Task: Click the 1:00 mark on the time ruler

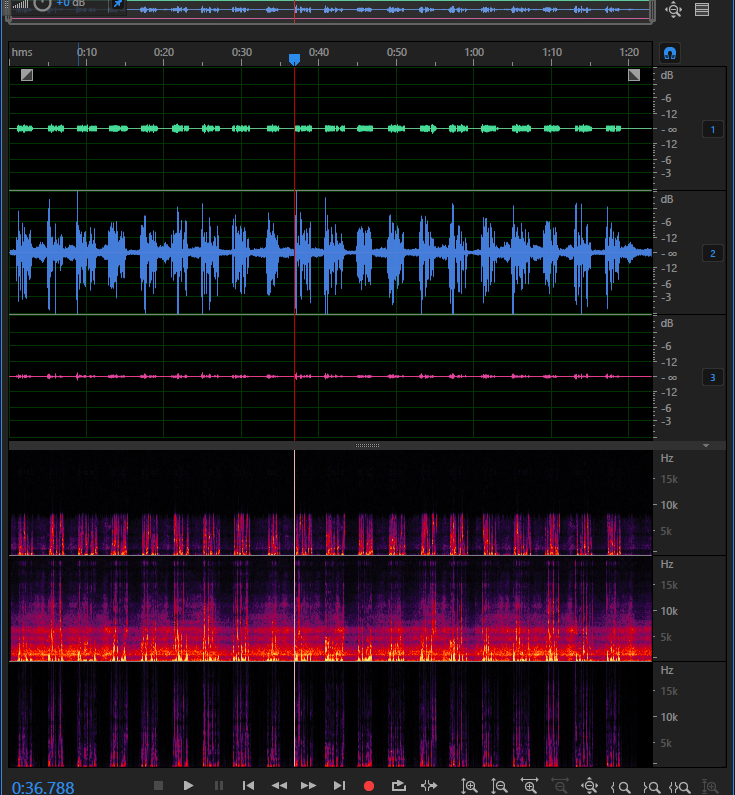Action: tap(474, 52)
